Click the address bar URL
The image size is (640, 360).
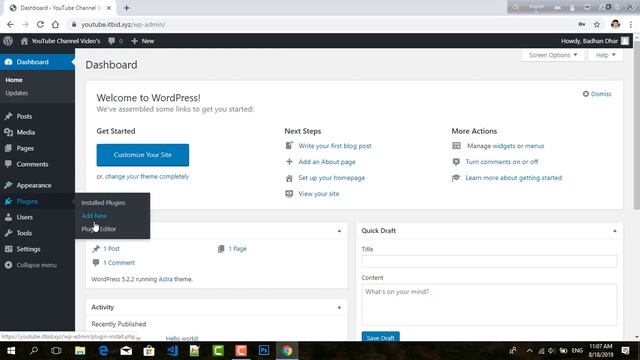coord(123,24)
